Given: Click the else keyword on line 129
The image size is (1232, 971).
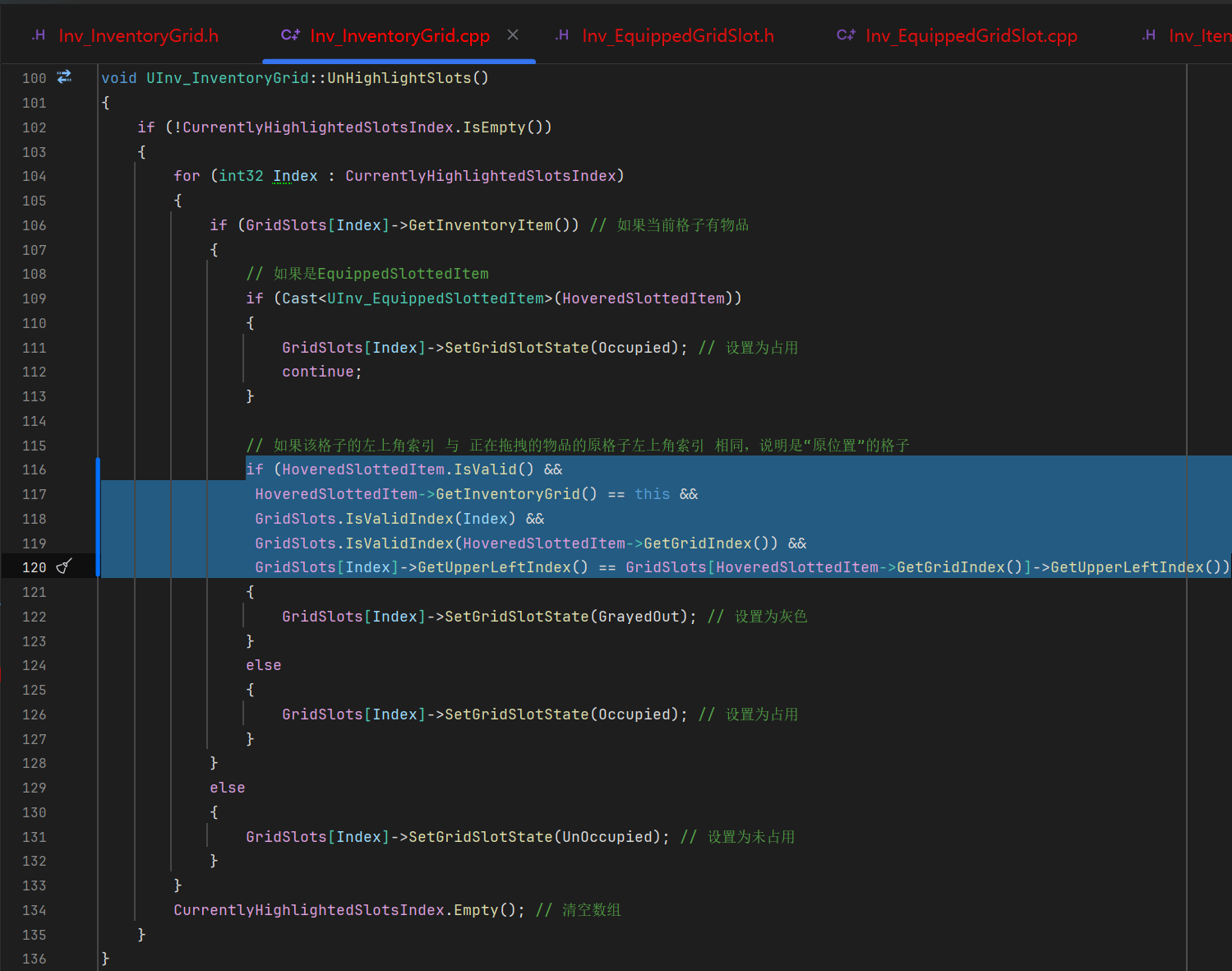Looking at the screenshot, I should (x=228, y=788).
